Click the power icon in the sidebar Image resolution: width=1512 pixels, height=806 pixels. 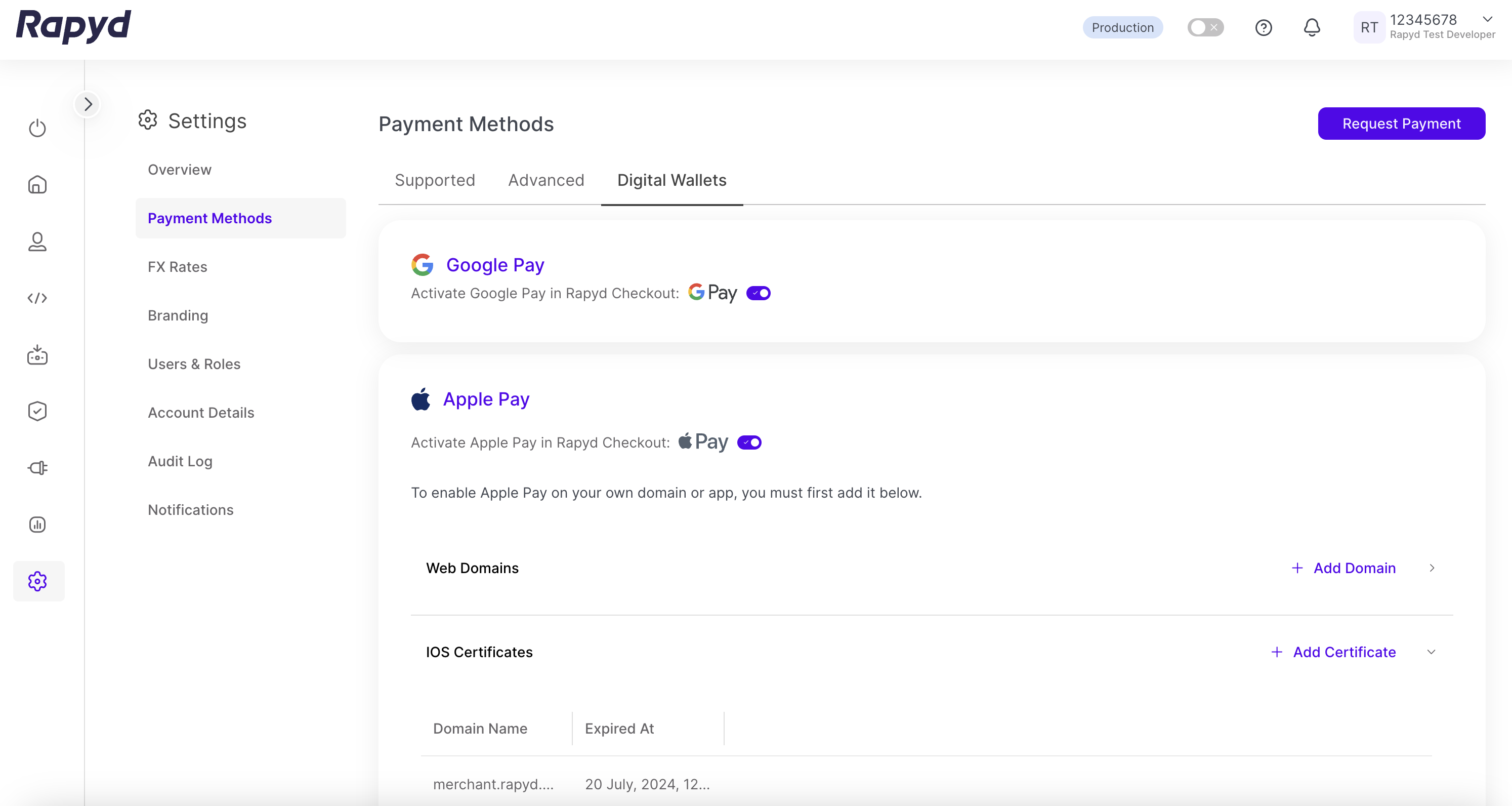[37, 128]
